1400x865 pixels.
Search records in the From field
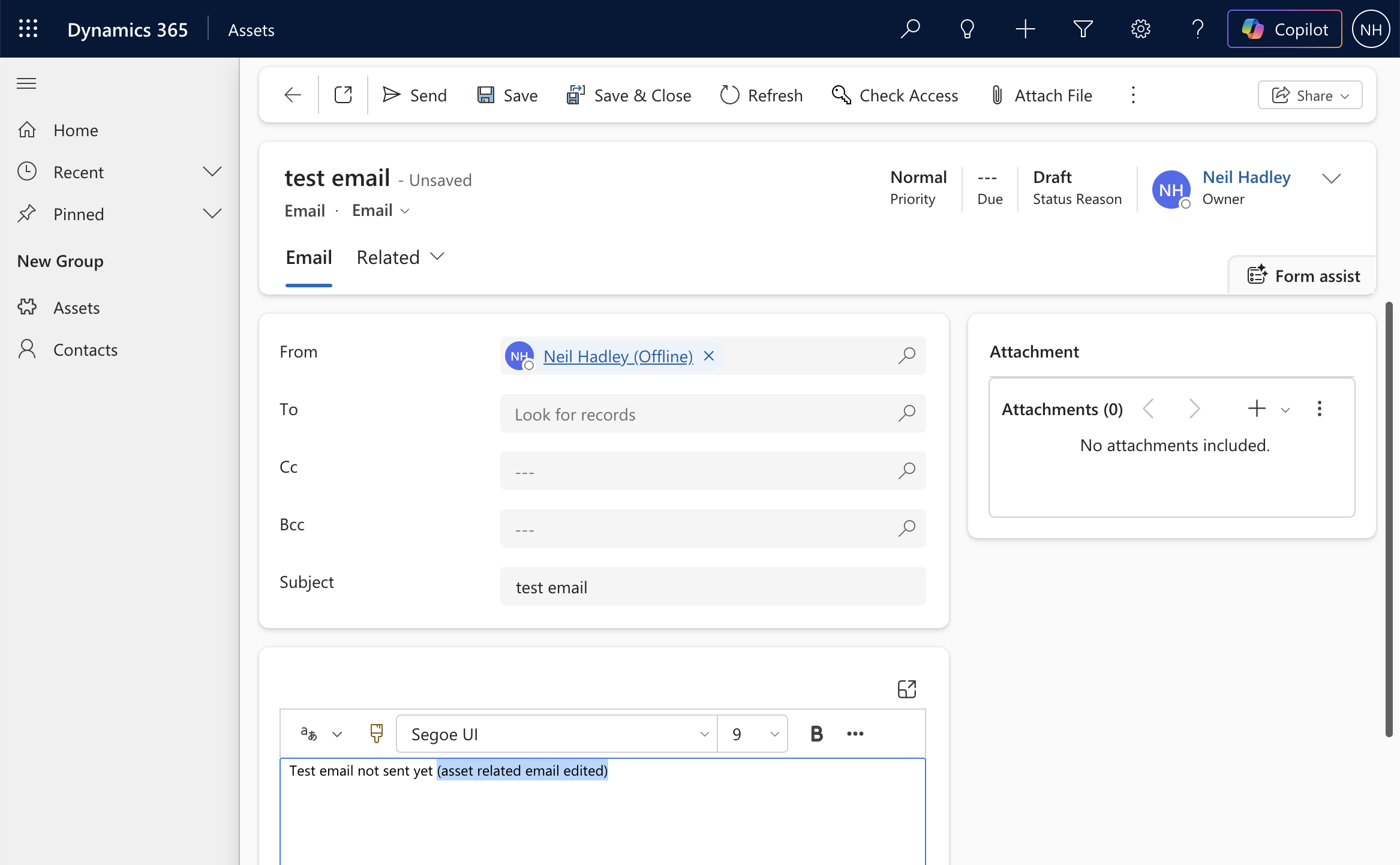click(x=906, y=356)
